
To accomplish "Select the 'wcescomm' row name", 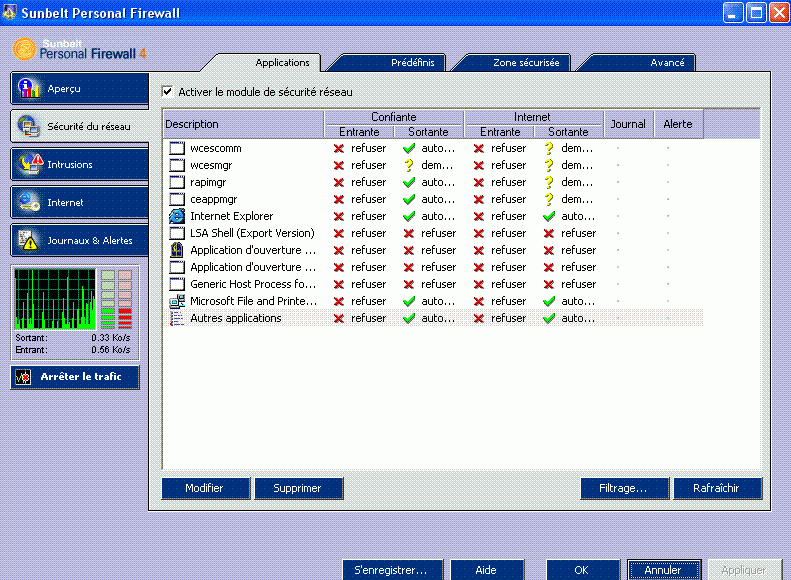I will tap(216, 148).
